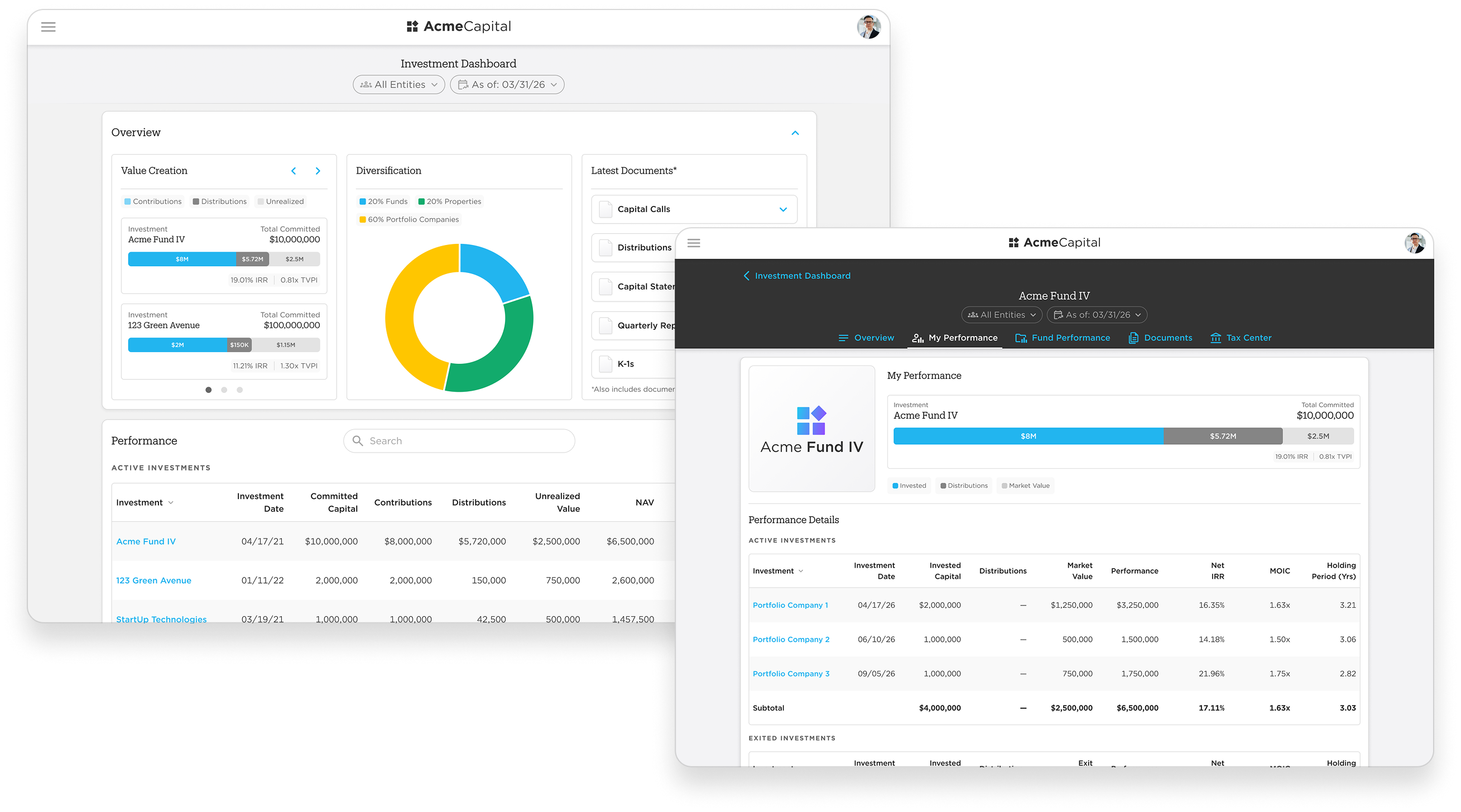Viewport: 1461px width, 812px height.
Task: Click AcmeCapital logo in Investment Dashboard window
Action: click(459, 27)
